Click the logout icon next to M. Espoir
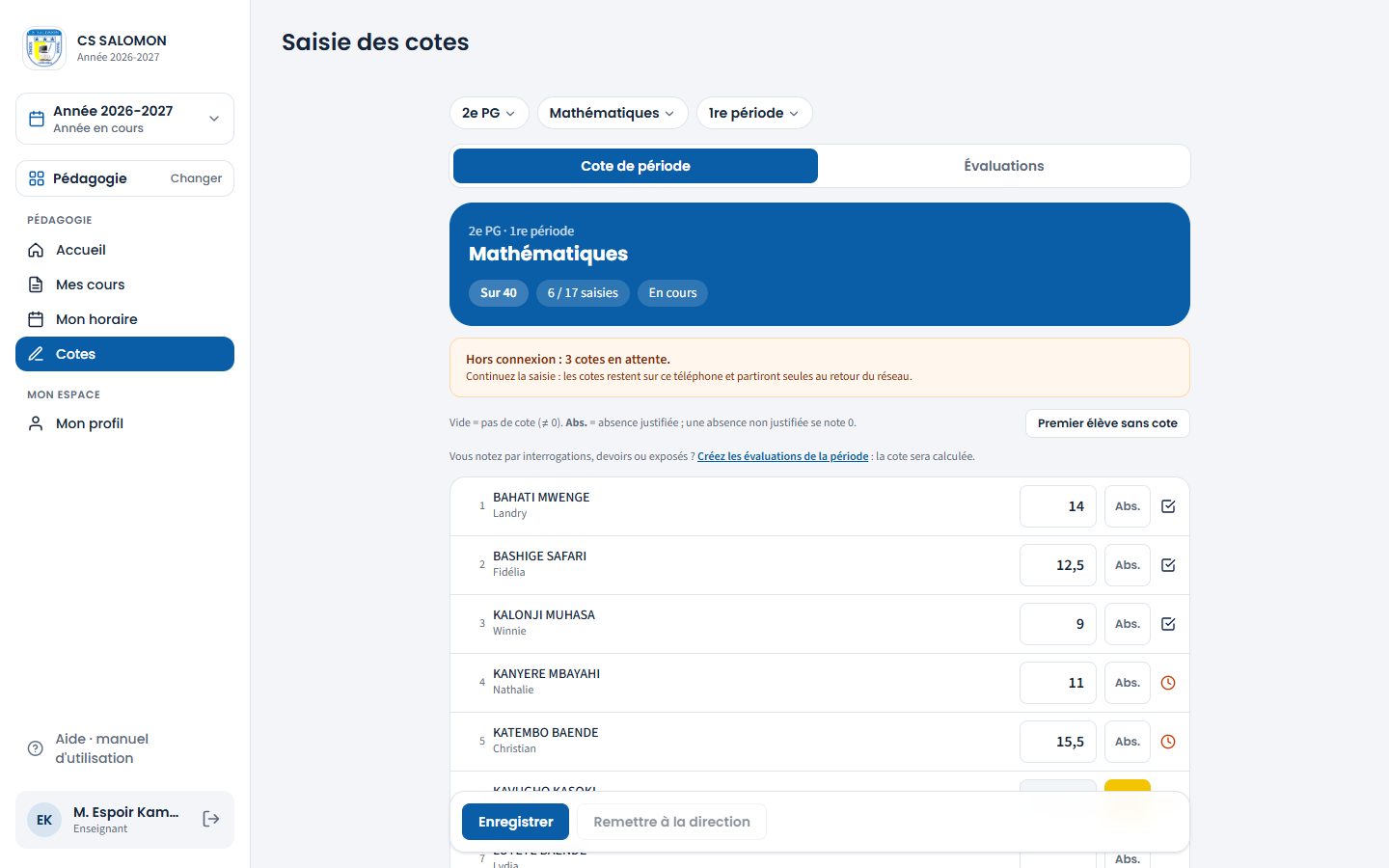 (x=211, y=820)
